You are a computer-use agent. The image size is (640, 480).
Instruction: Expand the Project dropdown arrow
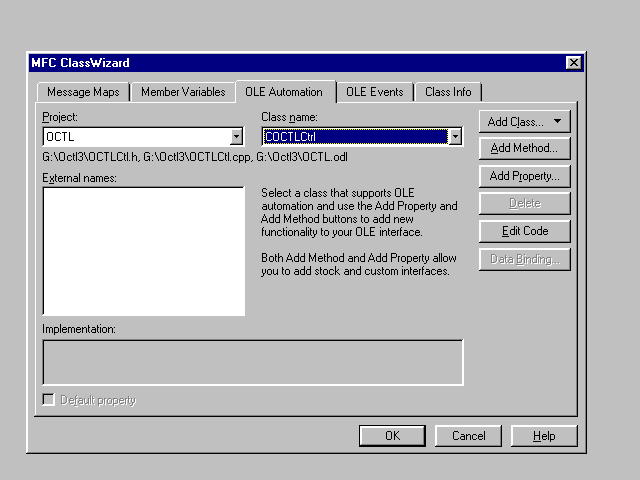point(236,137)
